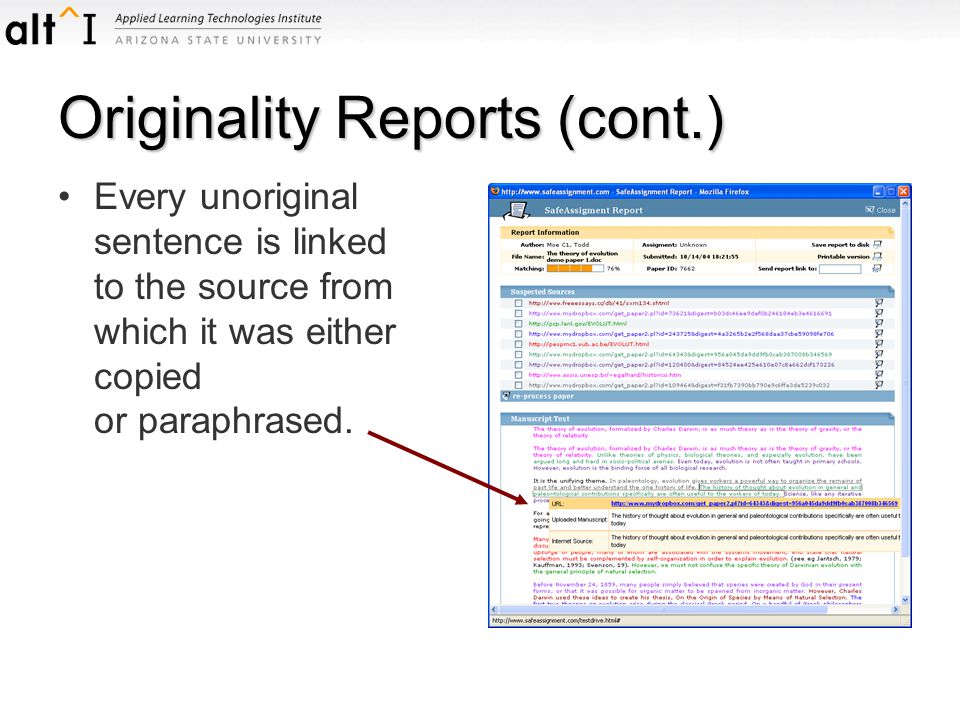Click the horizontal scrollbar's right arrow
Image resolution: width=960 pixels, height=720 pixels.
[x=896, y=610]
